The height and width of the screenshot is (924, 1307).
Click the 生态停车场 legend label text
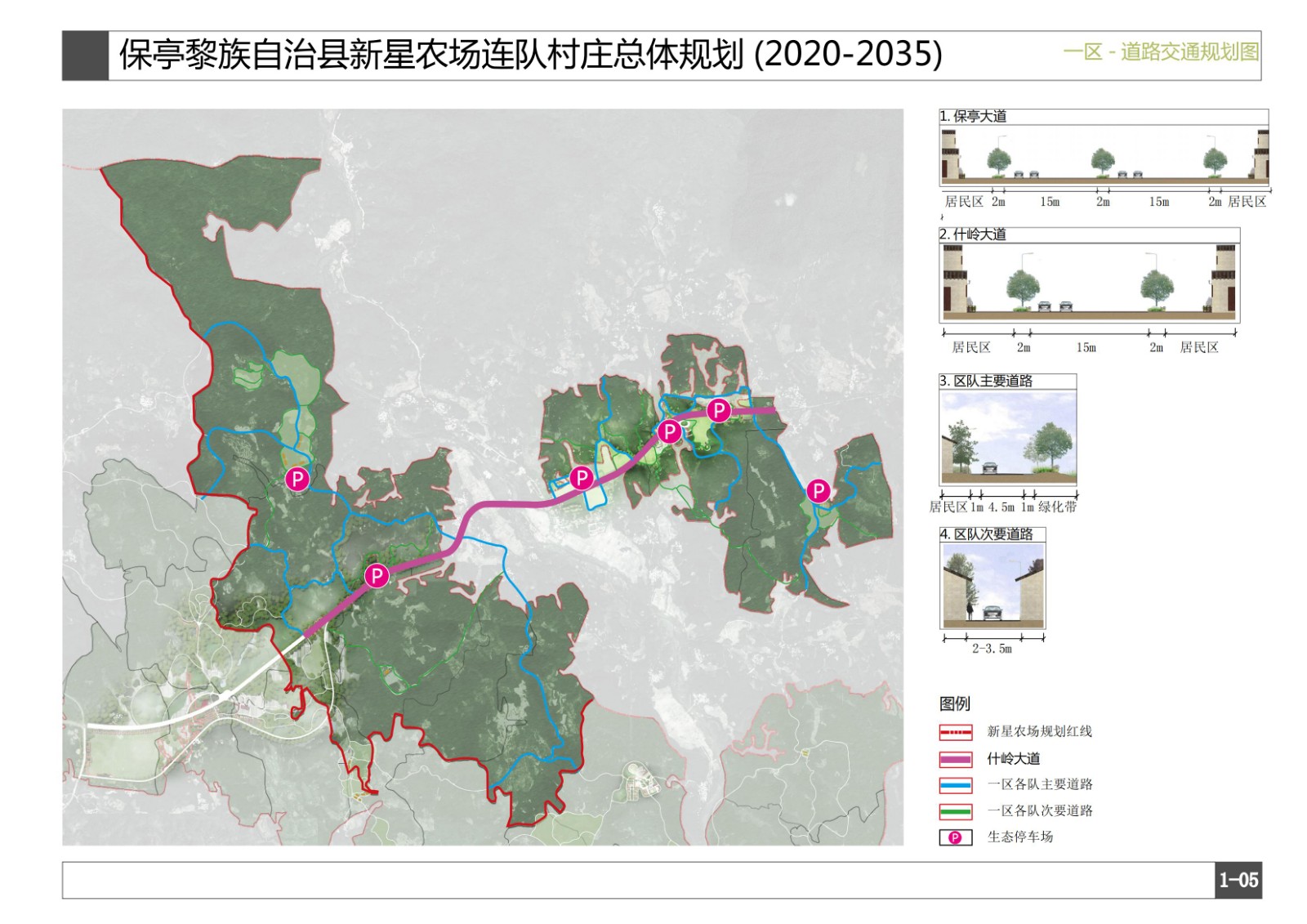pos(1020,837)
